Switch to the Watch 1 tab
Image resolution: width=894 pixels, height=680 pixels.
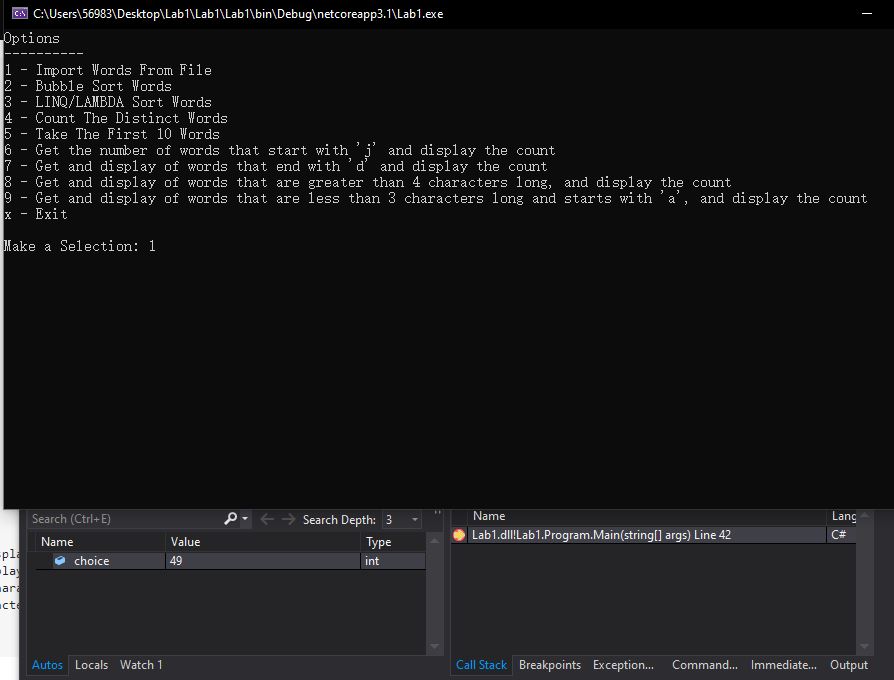[x=141, y=665]
